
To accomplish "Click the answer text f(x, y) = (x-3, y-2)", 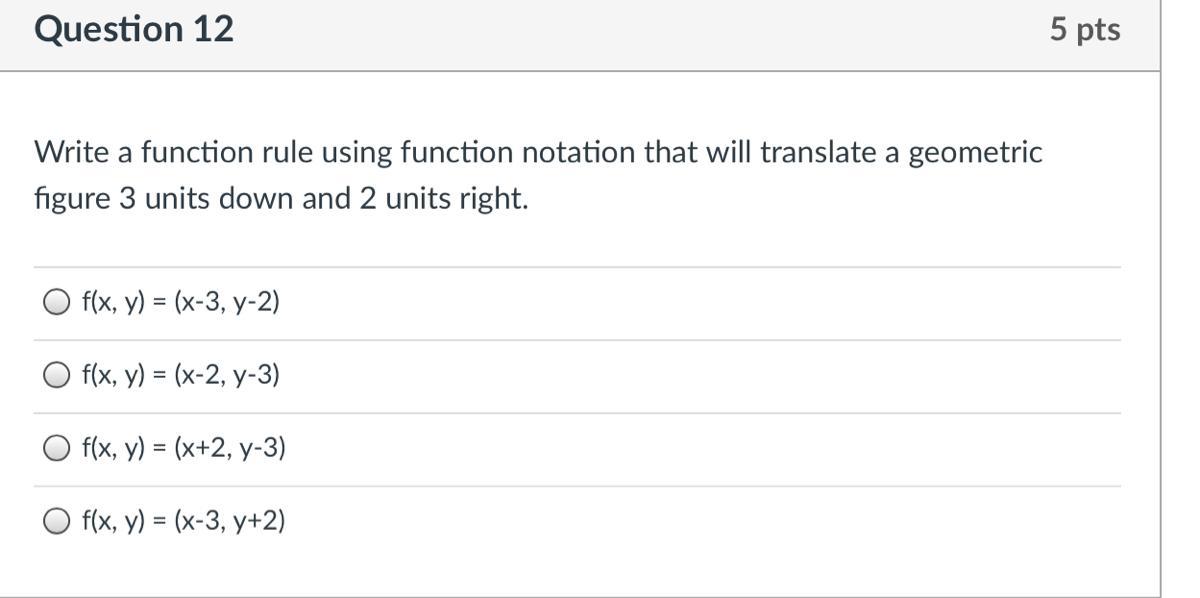I will click(x=181, y=302).
